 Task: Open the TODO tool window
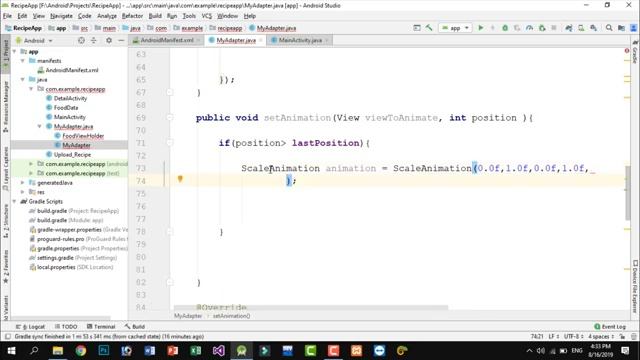[x=66, y=327]
